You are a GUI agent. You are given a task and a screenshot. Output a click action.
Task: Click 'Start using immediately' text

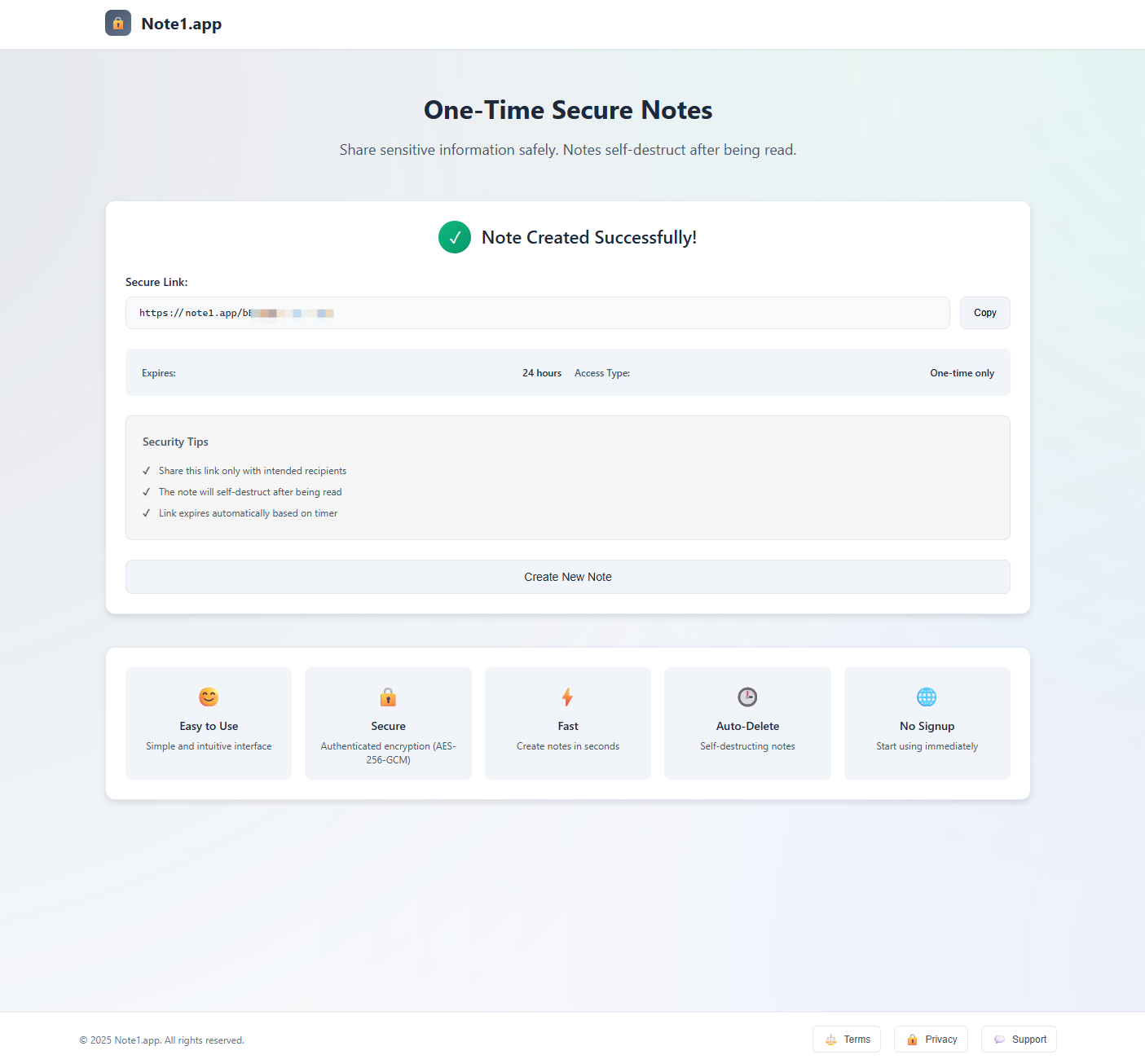pos(927,746)
